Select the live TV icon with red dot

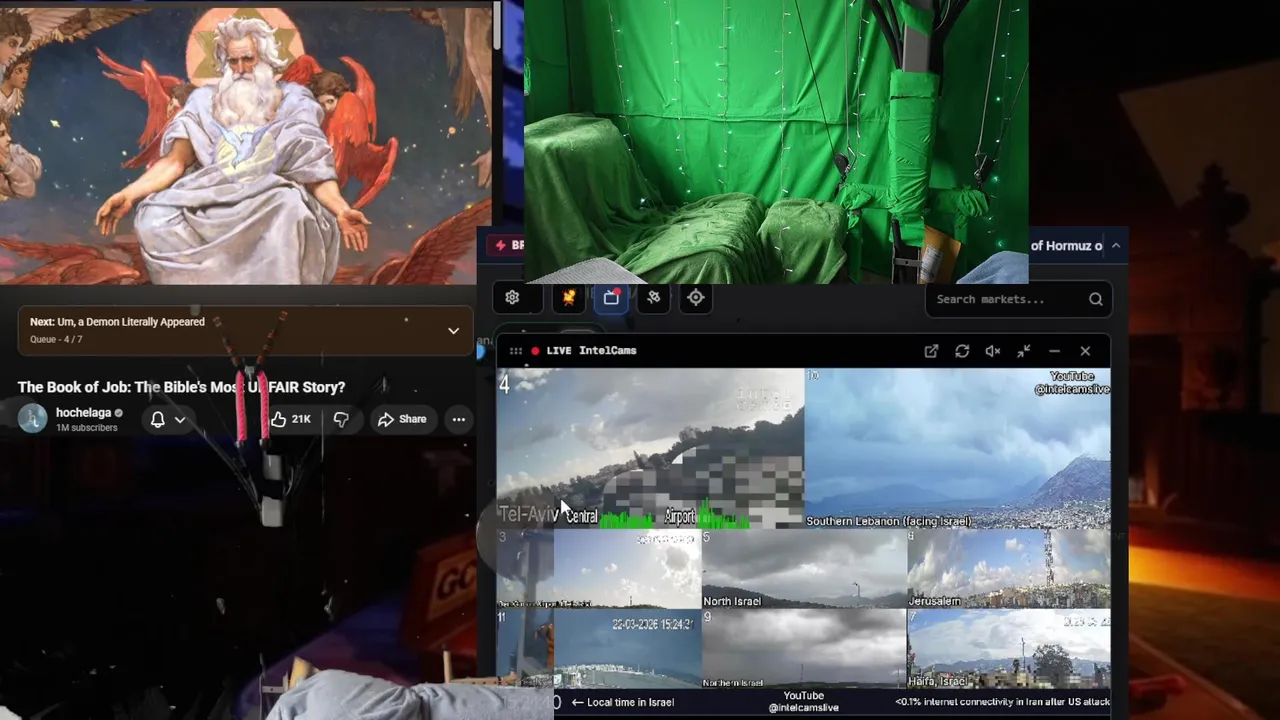coord(611,297)
